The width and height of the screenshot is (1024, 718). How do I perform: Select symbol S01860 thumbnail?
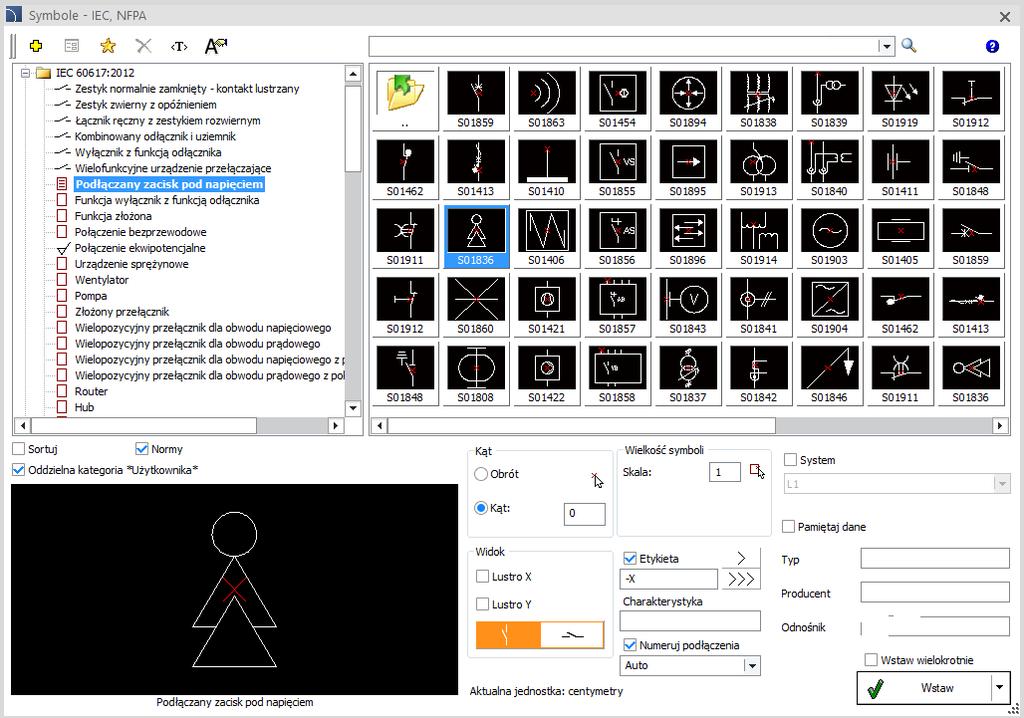(x=475, y=304)
